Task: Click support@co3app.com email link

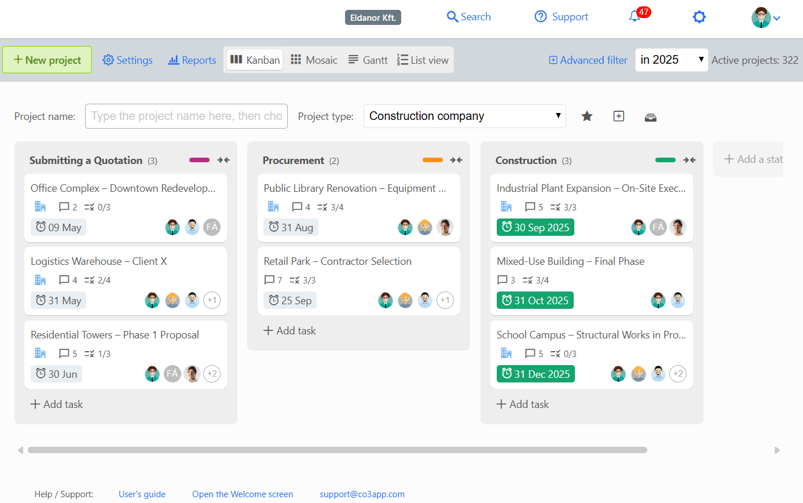Action: 362,494
